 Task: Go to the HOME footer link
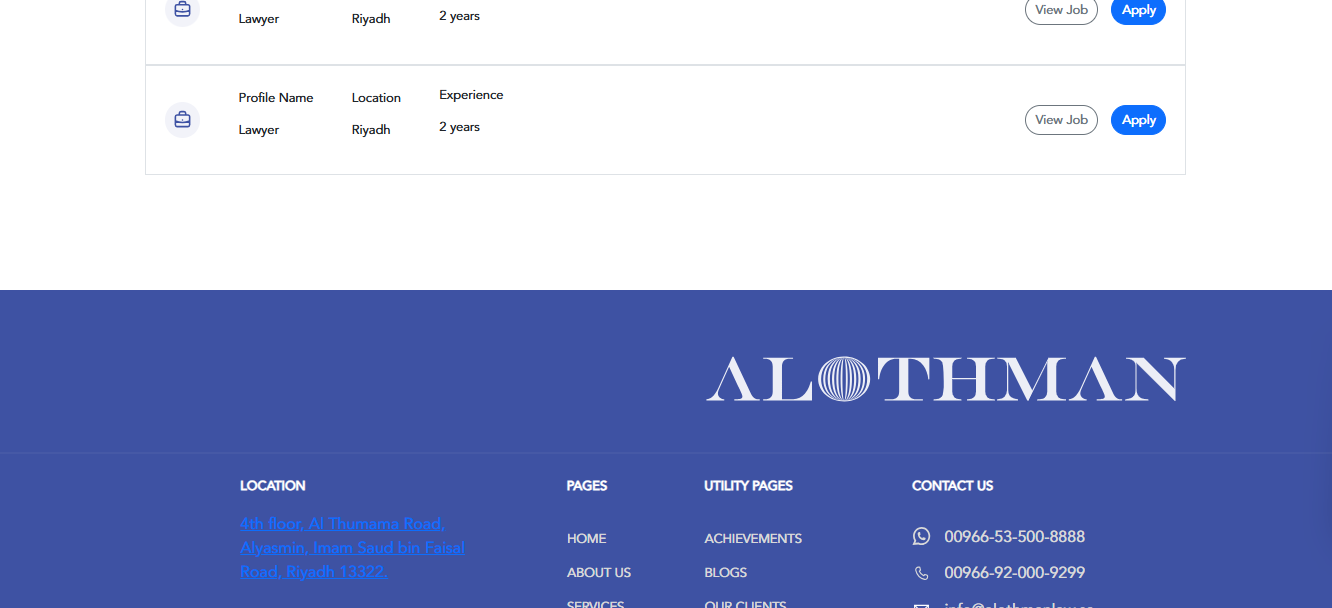point(586,539)
